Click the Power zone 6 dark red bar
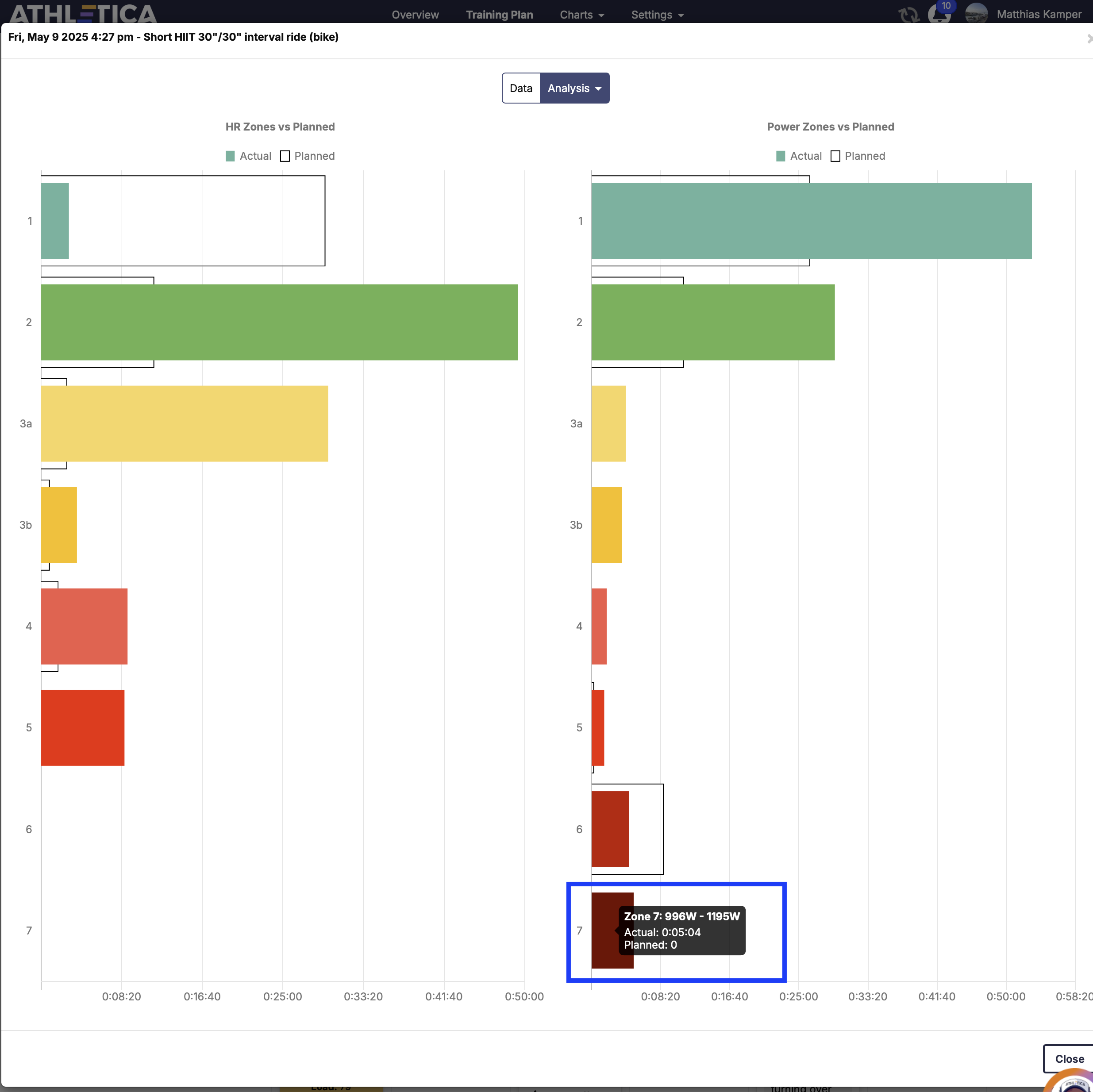Screen dimensions: 1093x1092 (x=610, y=829)
